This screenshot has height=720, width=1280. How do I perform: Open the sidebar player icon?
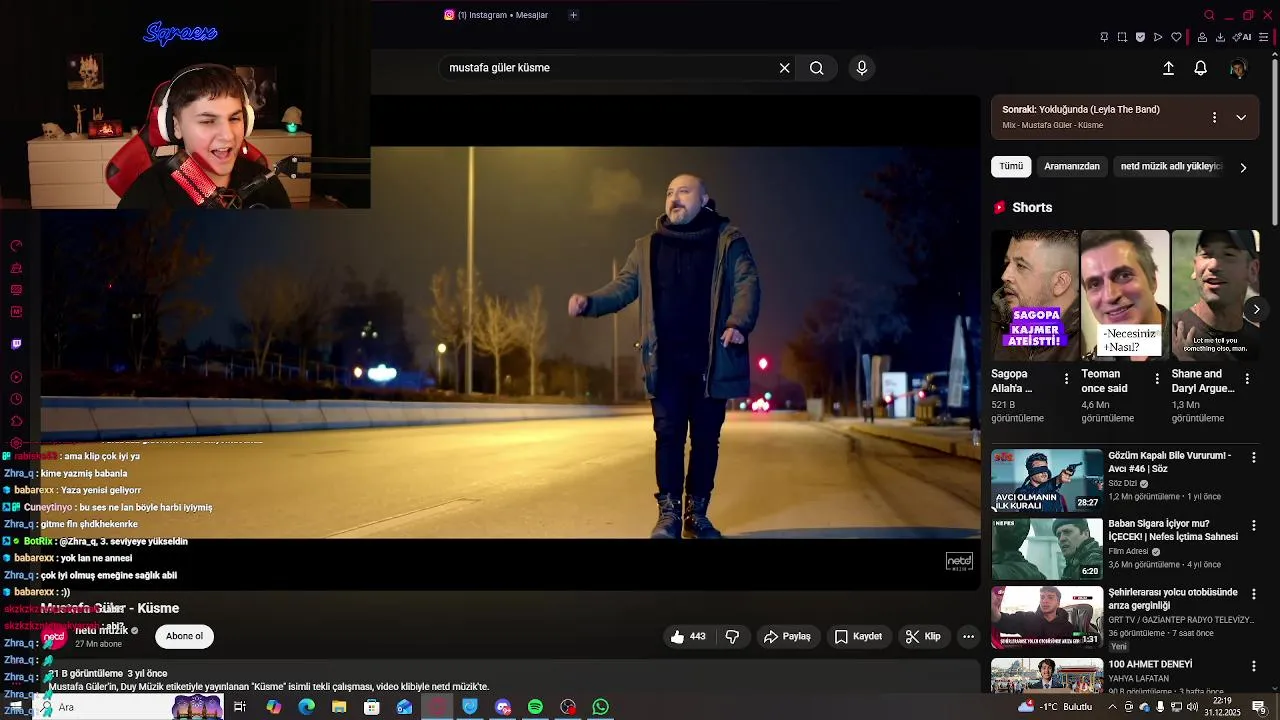click(x=16, y=377)
